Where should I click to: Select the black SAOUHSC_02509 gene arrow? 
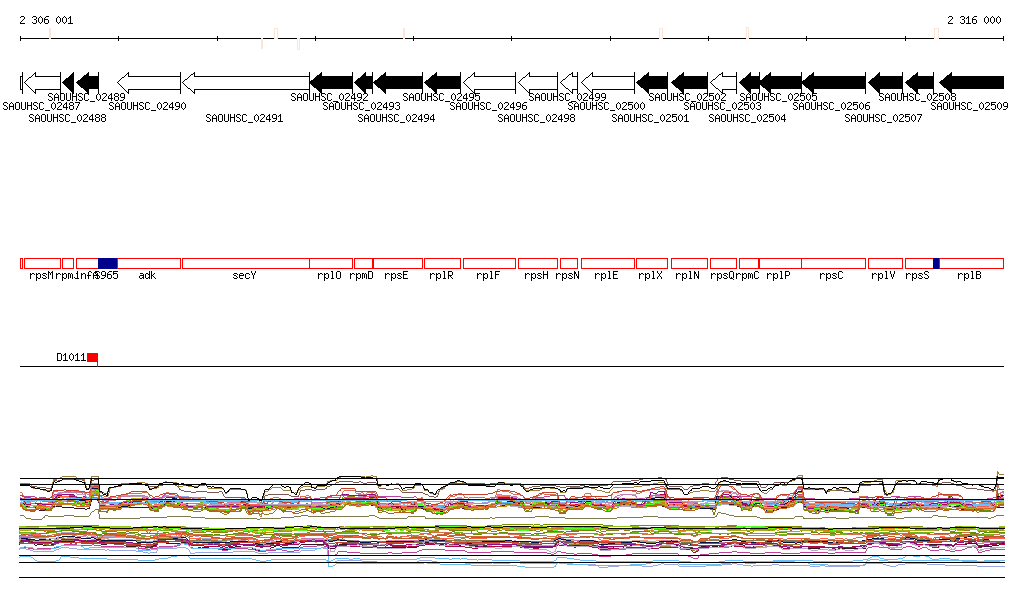[972, 82]
